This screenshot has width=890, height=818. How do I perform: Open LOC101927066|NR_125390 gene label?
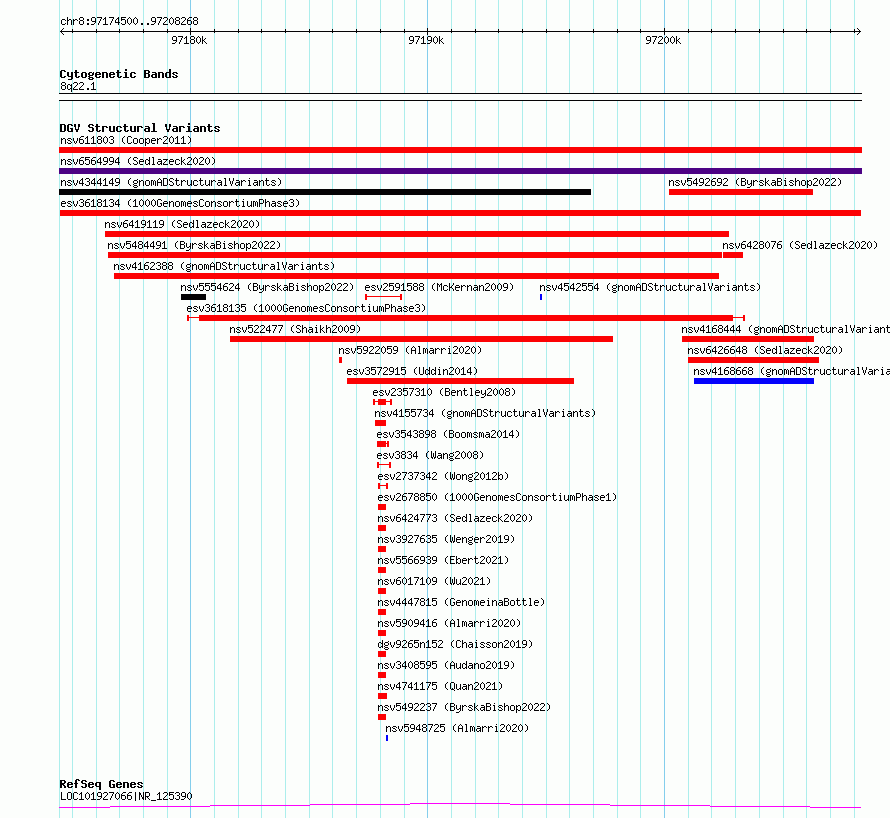126,796
